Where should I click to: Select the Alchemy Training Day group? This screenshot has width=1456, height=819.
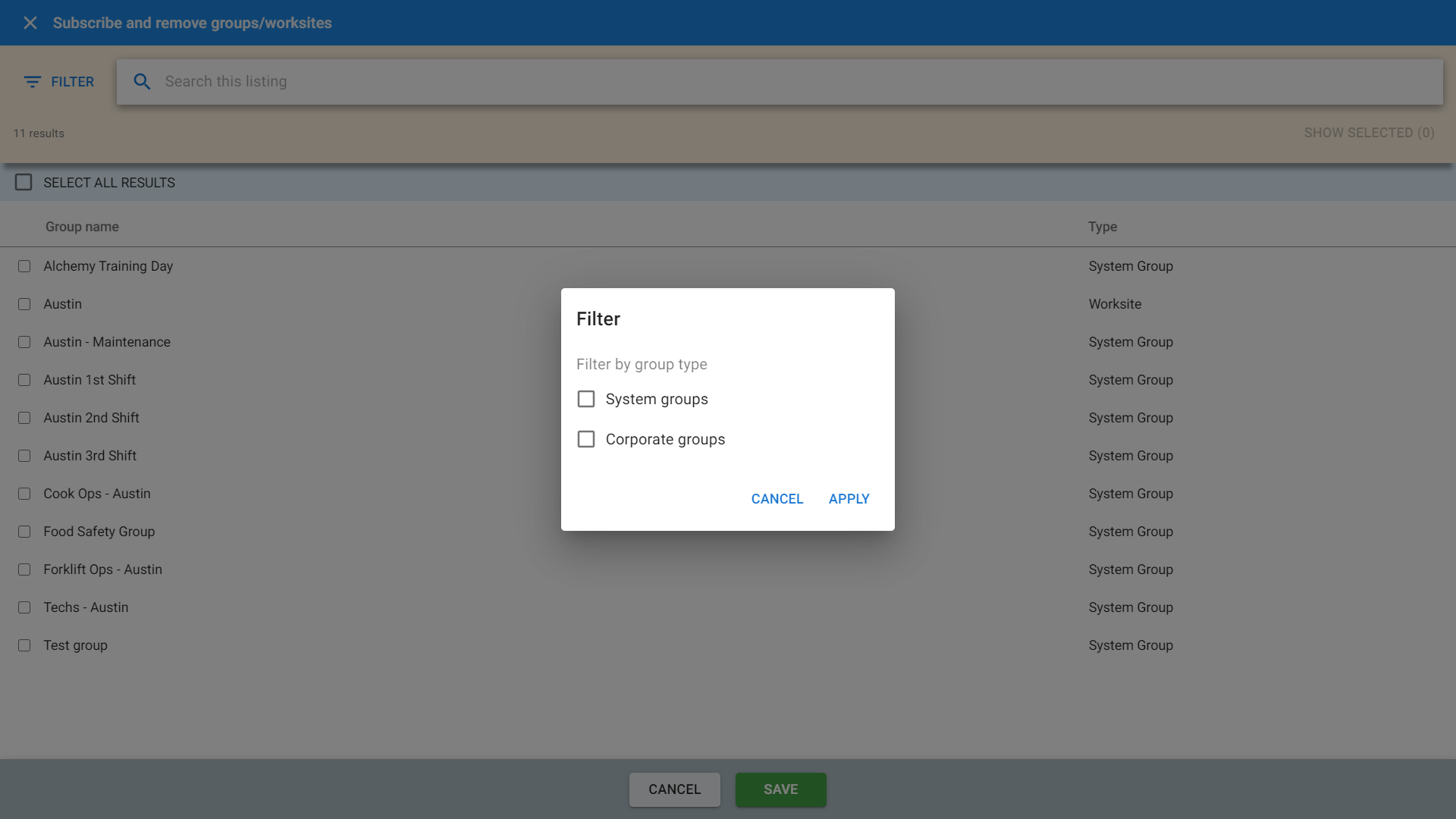coord(24,266)
